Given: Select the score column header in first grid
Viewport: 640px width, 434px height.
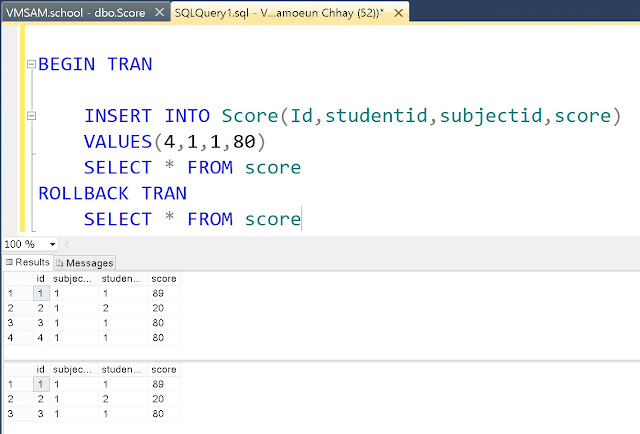Looking at the screenshot, I should [164, 278].
